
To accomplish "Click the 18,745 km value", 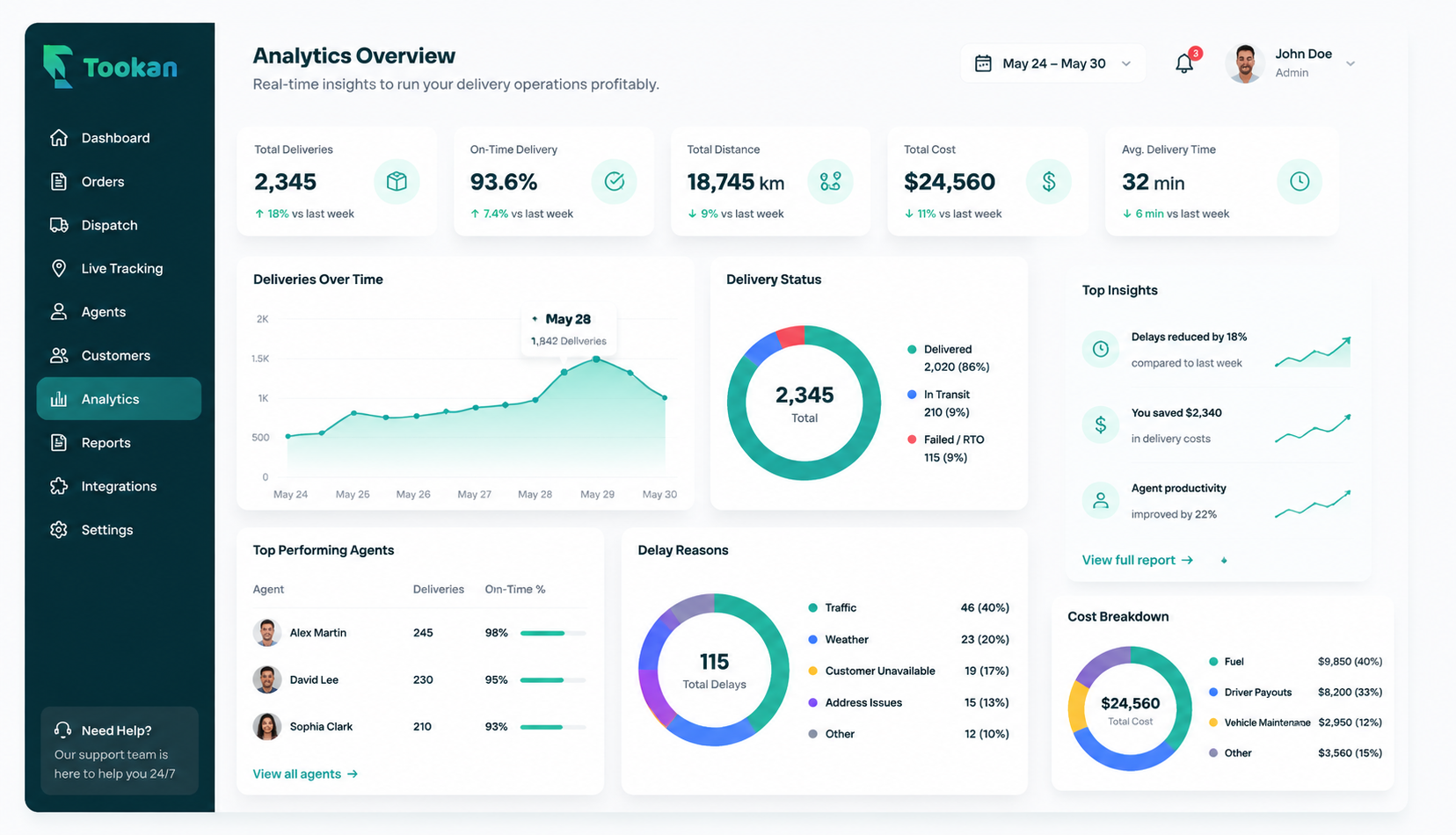I will click(736, 182).
